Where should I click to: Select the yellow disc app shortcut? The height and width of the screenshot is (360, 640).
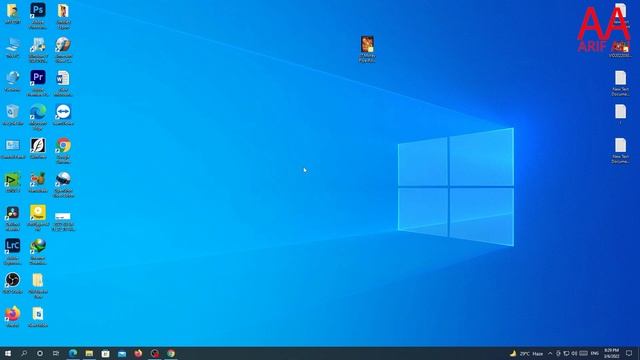[38, 218]
